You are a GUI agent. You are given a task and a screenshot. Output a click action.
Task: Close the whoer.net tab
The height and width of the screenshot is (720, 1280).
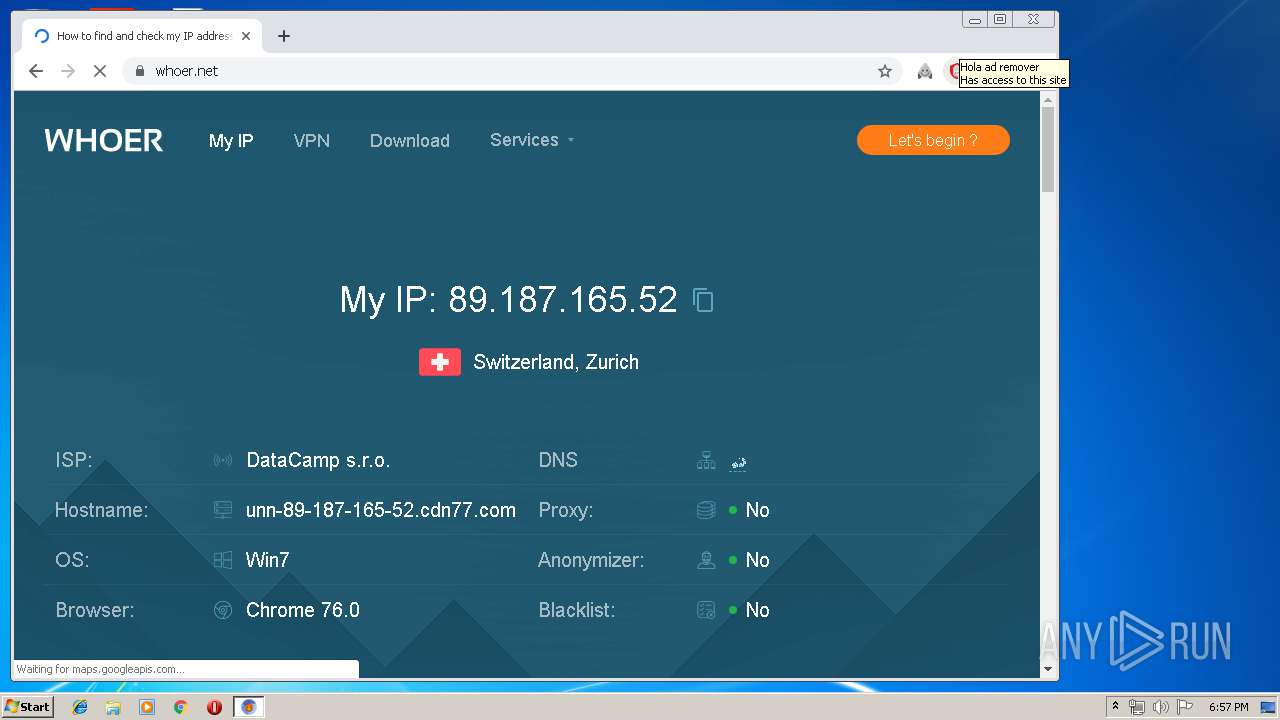click(x=246, y=36)
